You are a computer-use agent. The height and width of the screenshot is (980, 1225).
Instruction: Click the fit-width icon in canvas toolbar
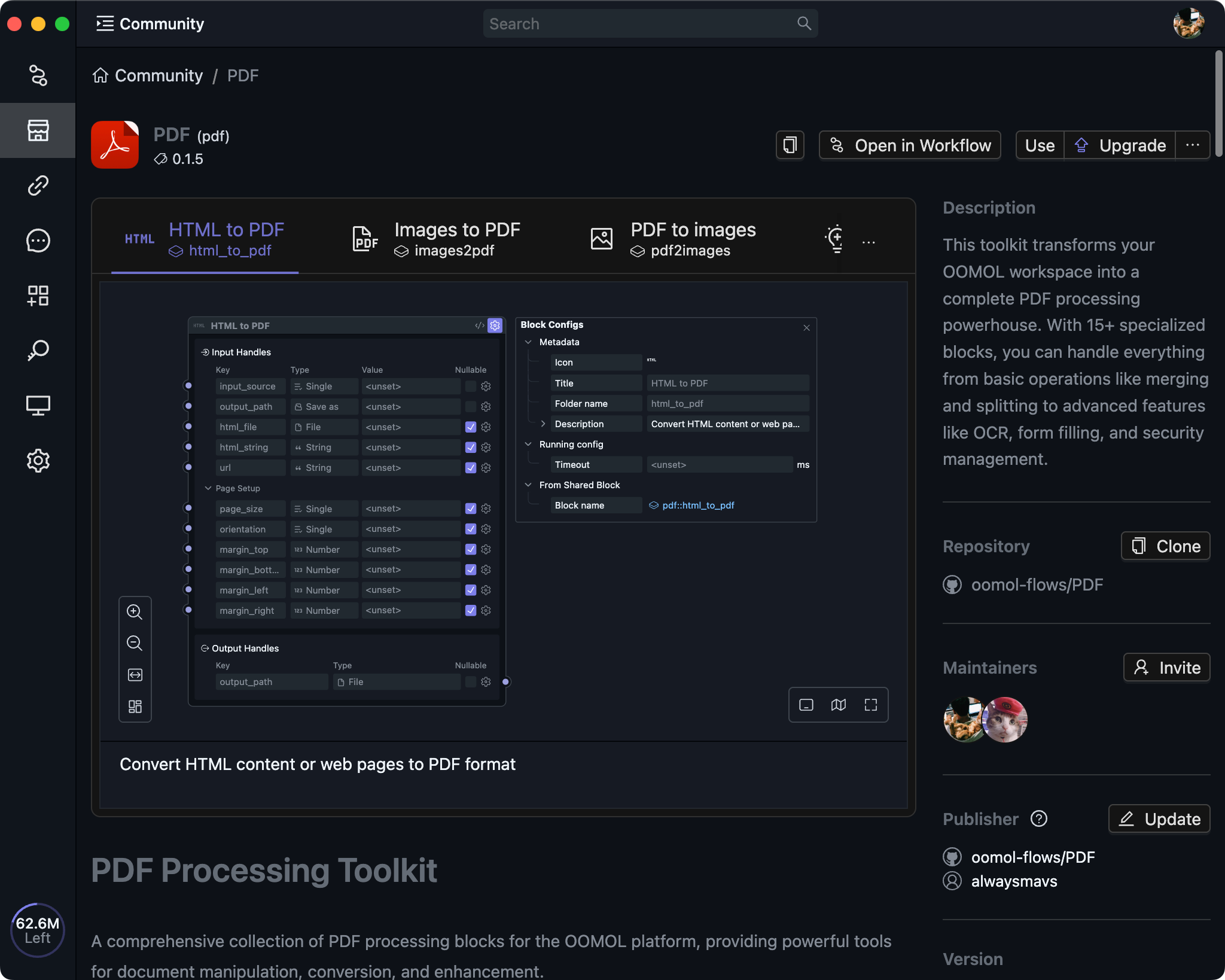135,675
